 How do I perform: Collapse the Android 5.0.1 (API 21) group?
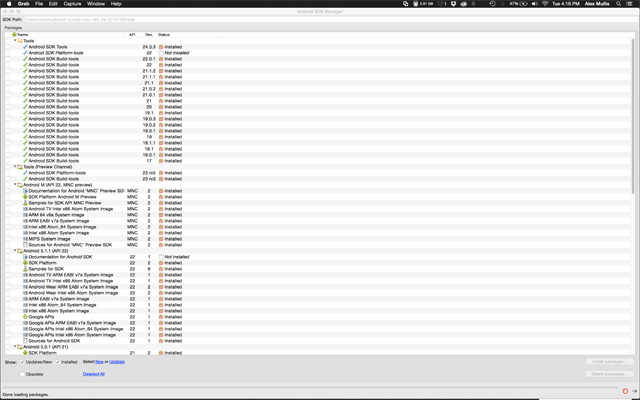pos(15,347)
